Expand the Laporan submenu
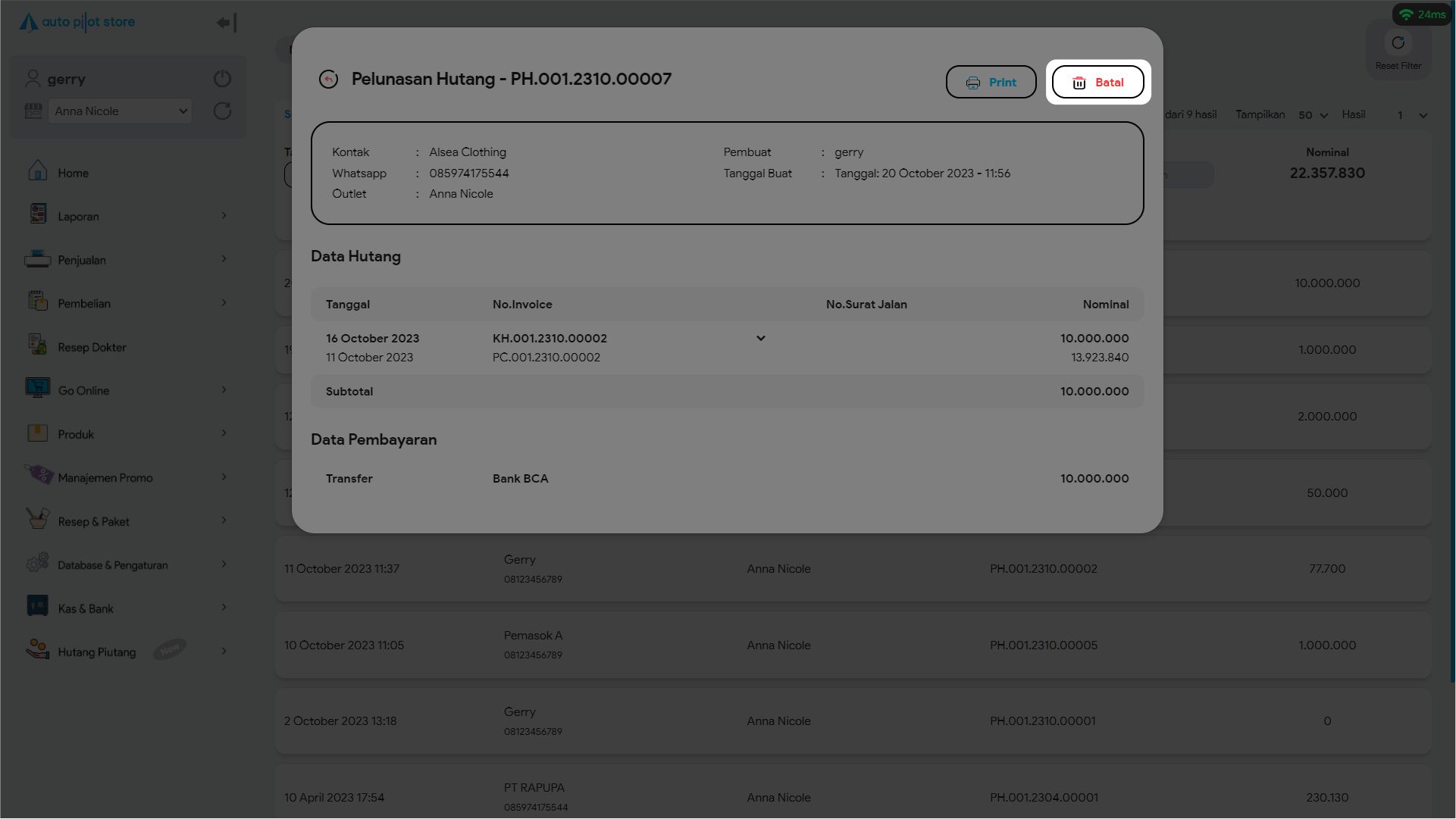 pos(224,216)
